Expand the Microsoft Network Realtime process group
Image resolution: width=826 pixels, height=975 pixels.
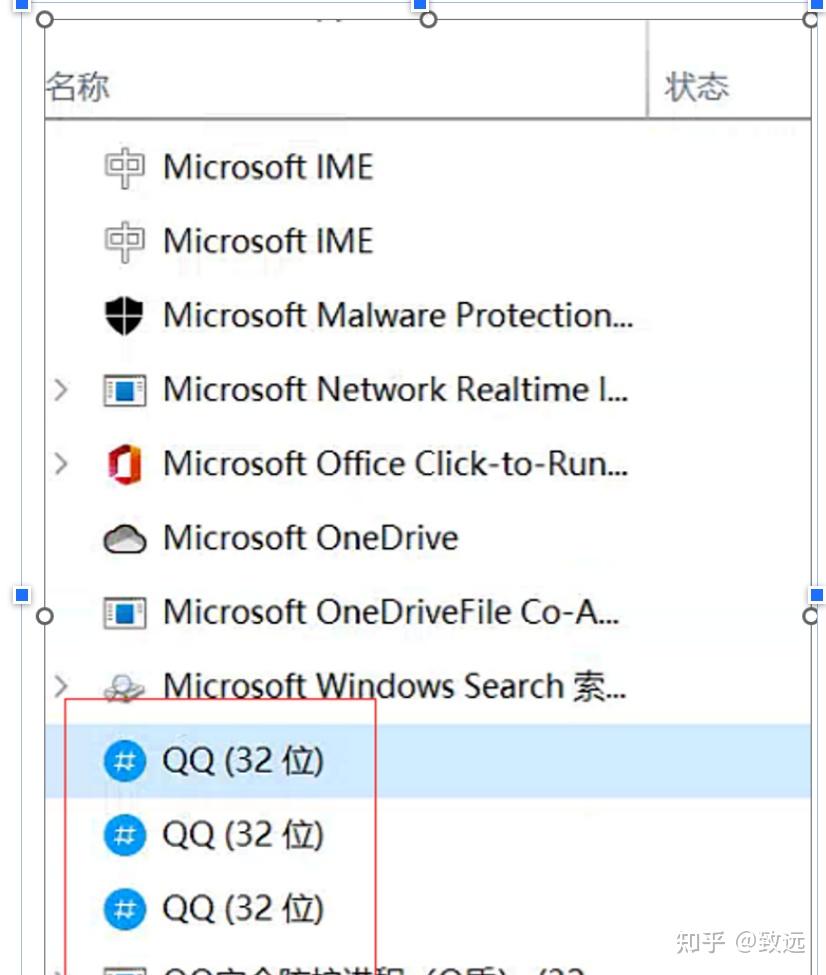pyautogui.click(x=61, y=390)
